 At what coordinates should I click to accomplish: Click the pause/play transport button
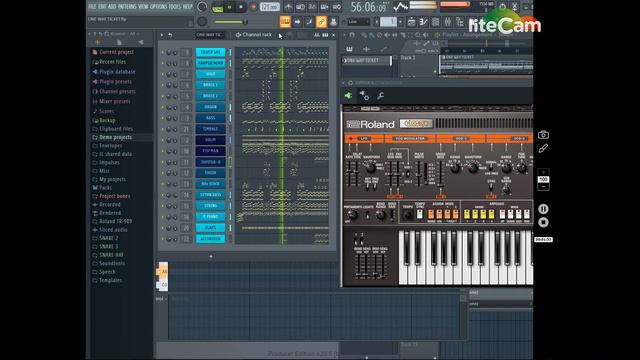229,7
